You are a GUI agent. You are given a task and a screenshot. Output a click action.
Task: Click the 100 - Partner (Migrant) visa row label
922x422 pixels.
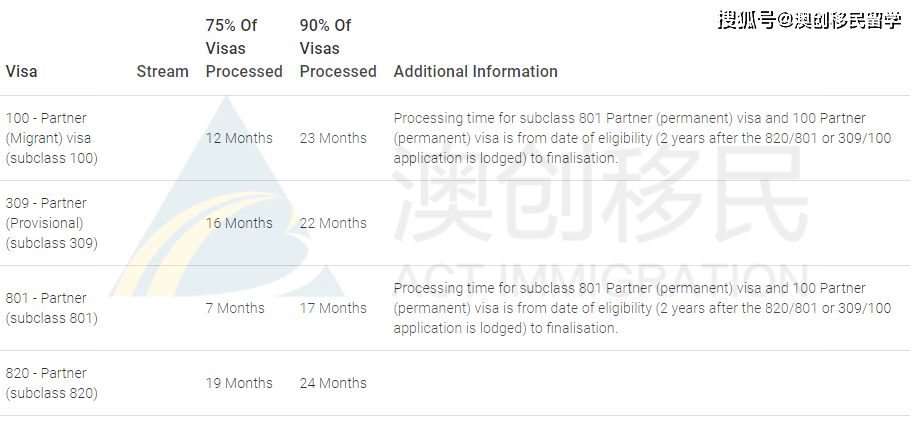[x=52, y=138]
